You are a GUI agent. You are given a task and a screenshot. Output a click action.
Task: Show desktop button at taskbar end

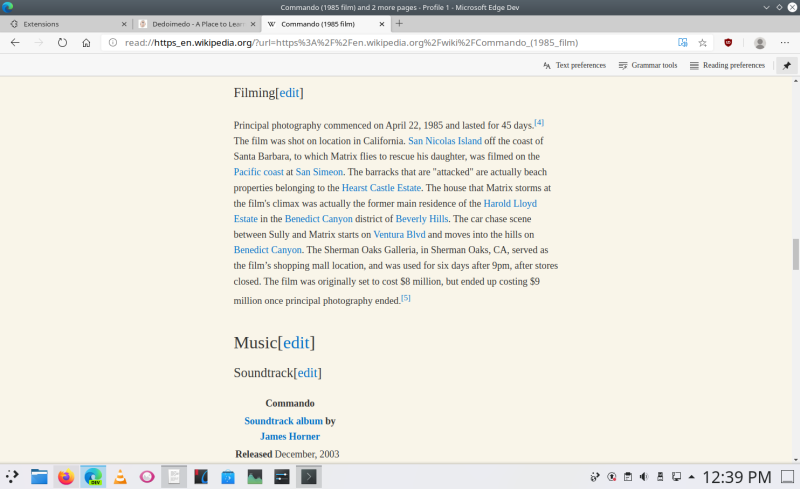point(788,477)
